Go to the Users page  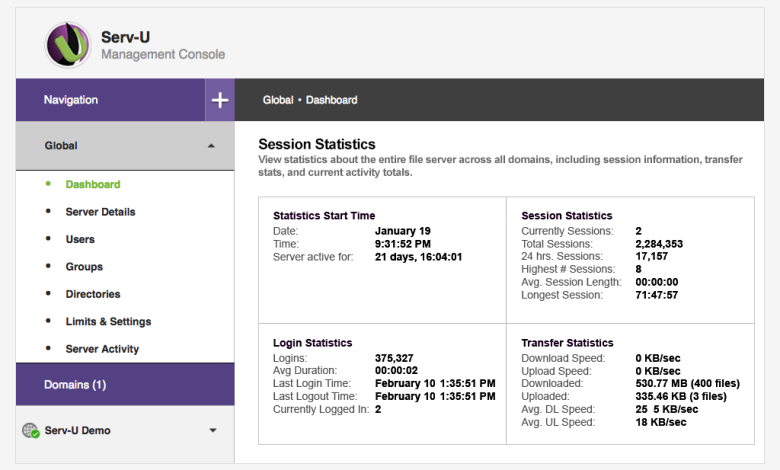click(80, 239)
